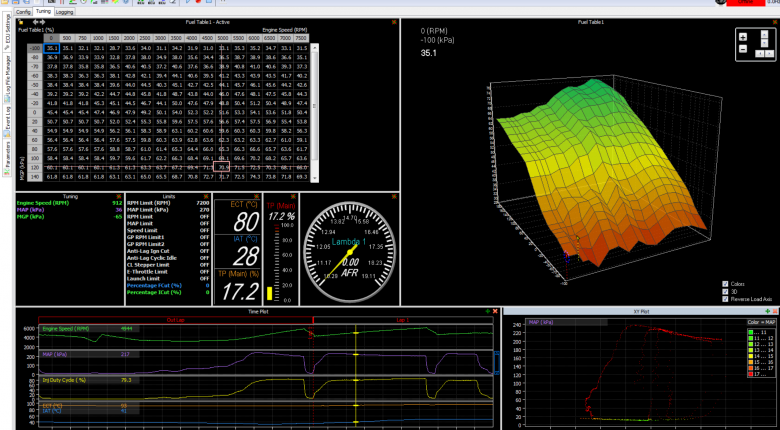Viewport: 780px width, 430px height.
Task: Click the ECT (°C) trace label in Time Plot
Action: click(52, 406)
